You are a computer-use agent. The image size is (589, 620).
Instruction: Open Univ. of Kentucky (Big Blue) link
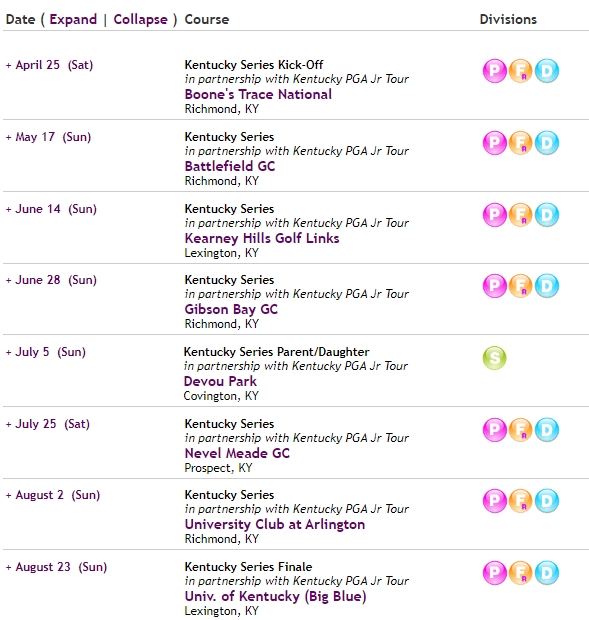point(276,596)
